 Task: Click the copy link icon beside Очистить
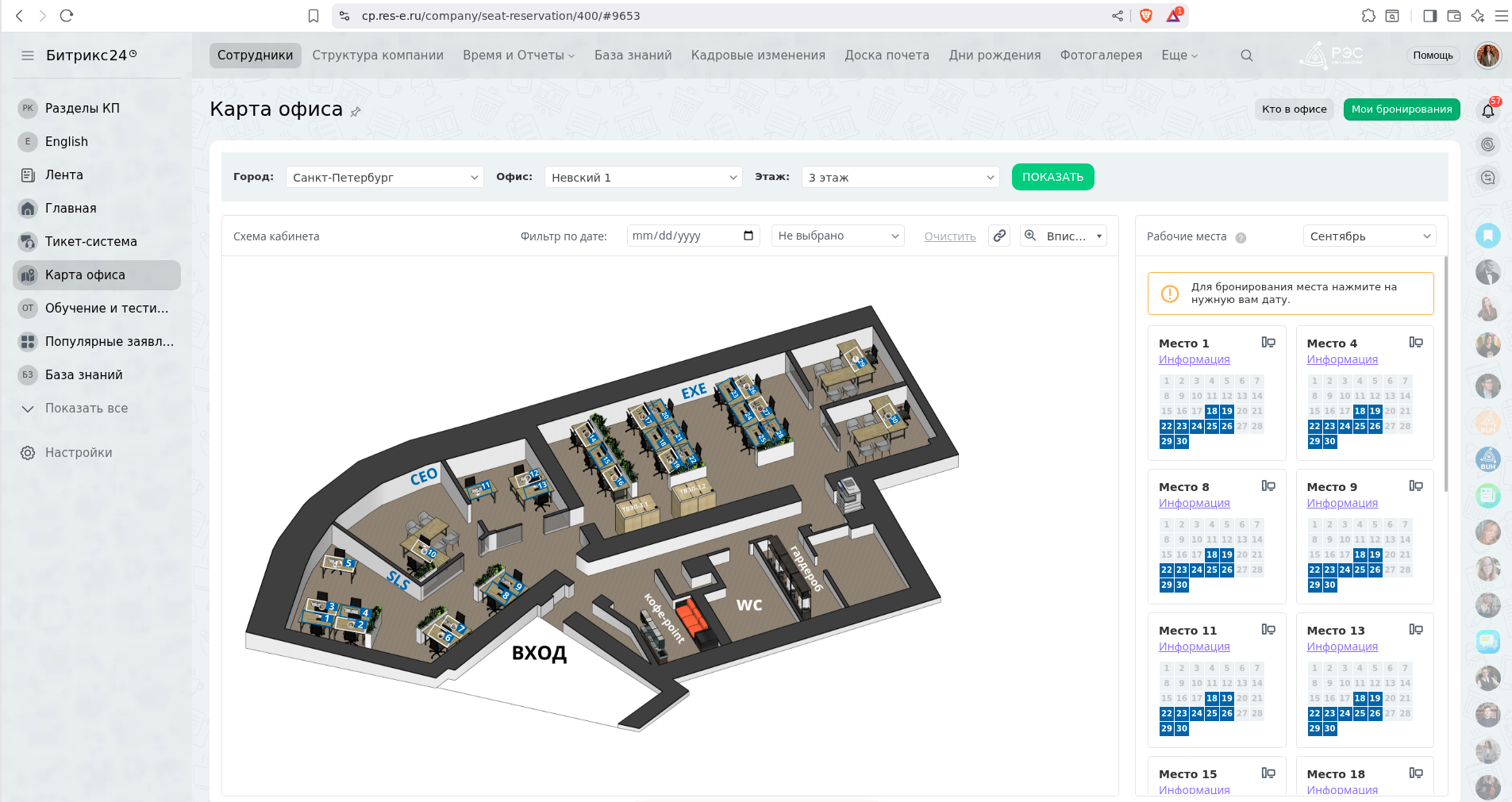999,236
